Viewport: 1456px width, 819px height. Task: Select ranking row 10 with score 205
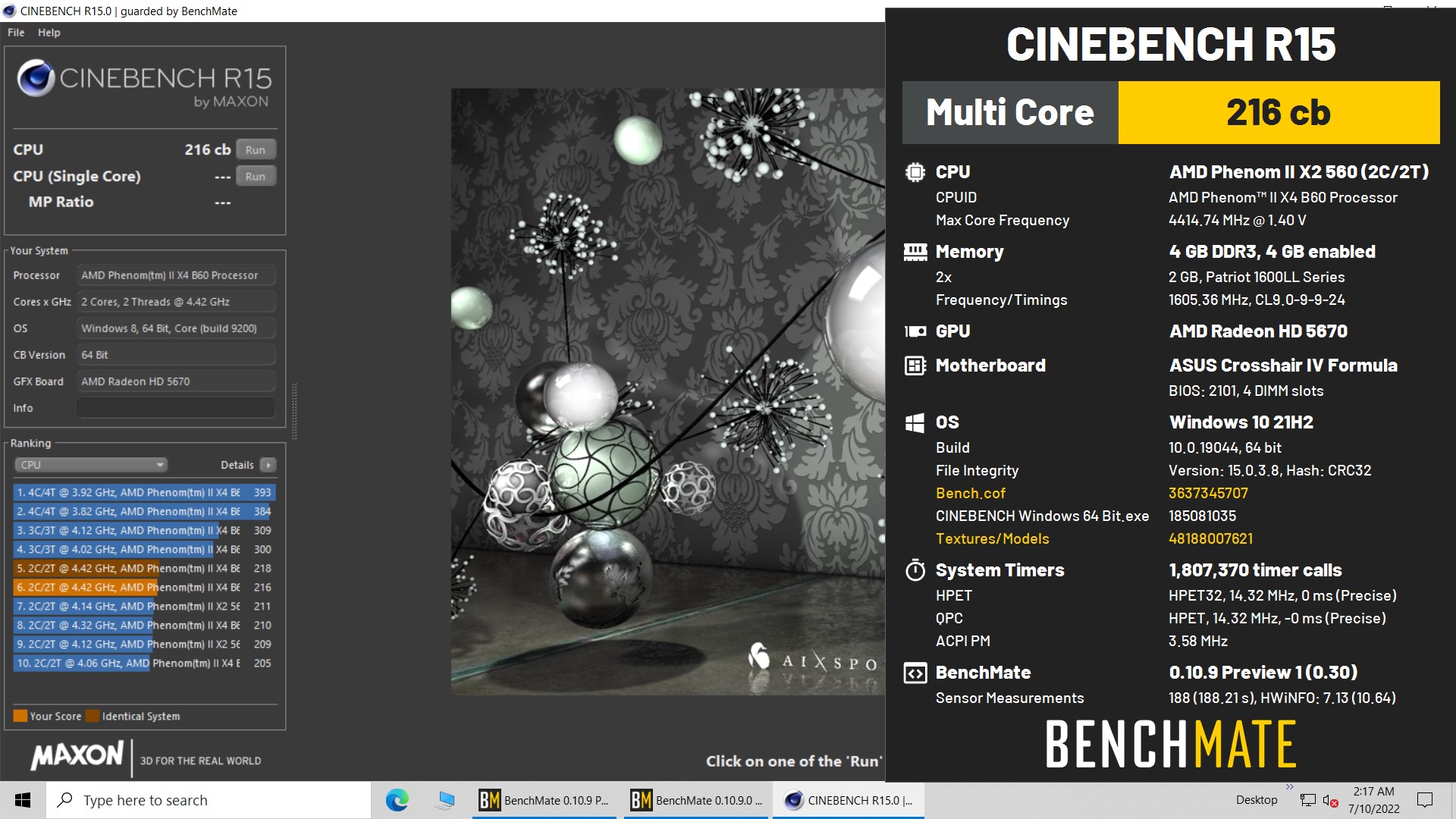(x=144, y=663)
